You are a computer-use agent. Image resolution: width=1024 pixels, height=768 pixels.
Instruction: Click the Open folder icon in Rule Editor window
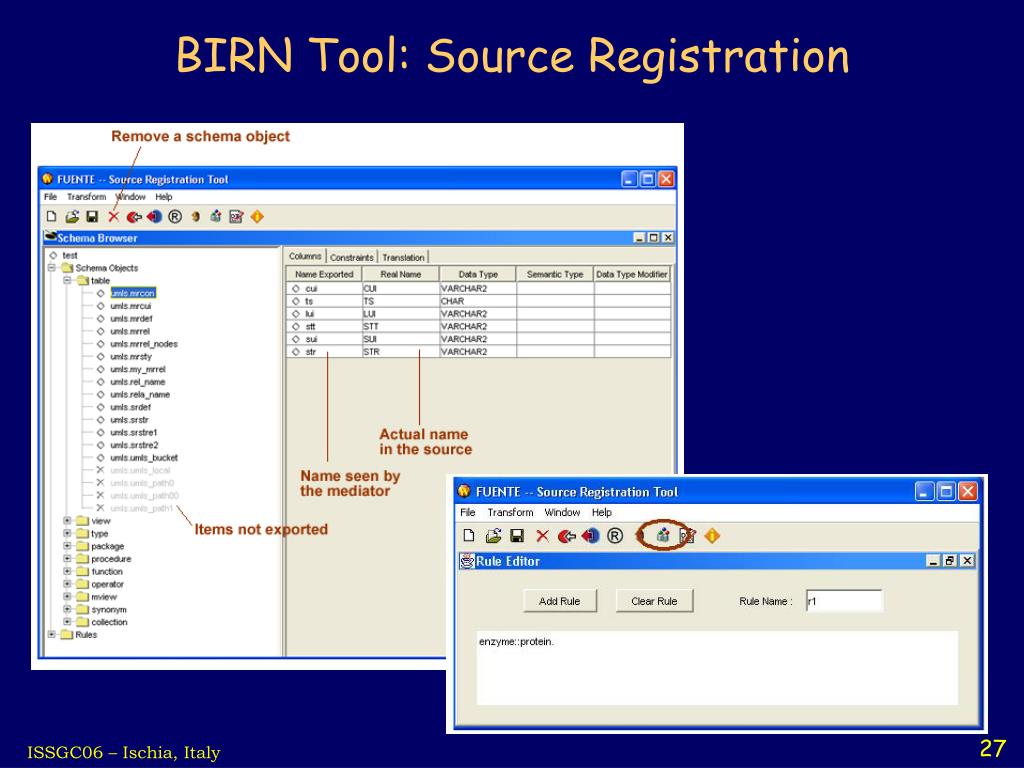[x=493, y=536]
